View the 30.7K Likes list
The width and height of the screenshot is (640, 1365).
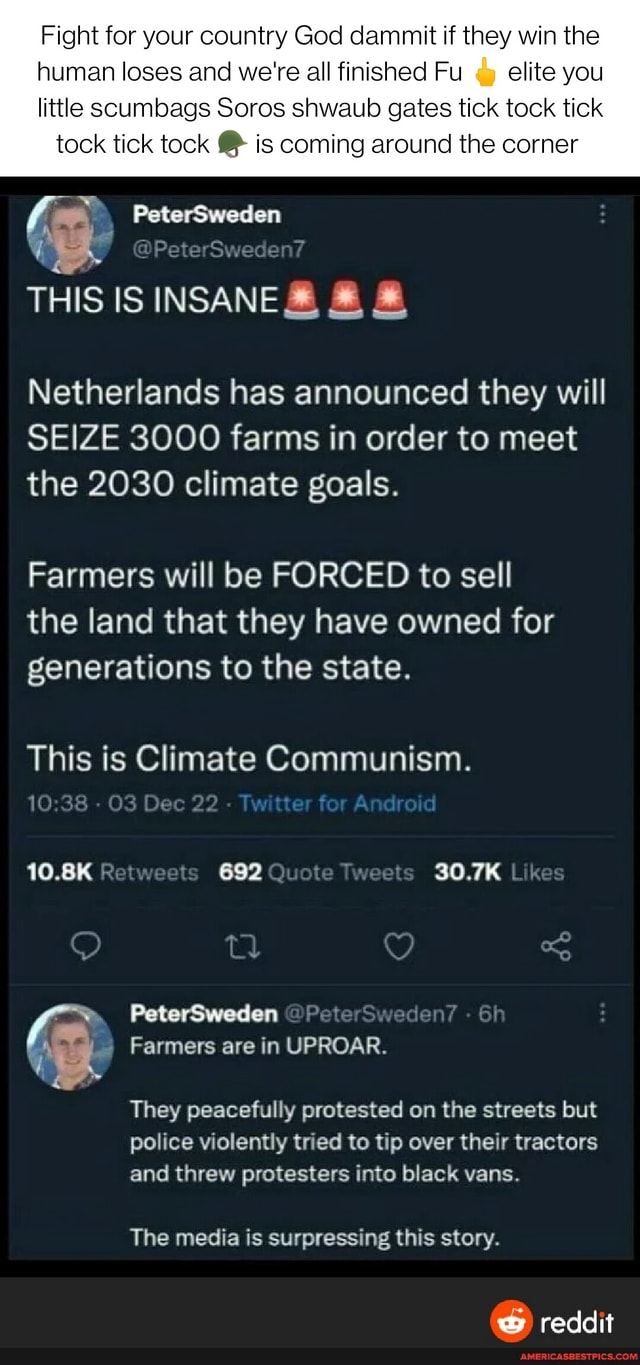click(x=500, y=872)
